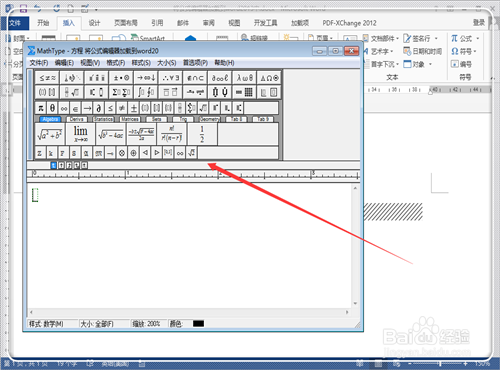Insert the quadratic formula expression
The width and height of the screenshot is (500, 370).
[142, 134]
